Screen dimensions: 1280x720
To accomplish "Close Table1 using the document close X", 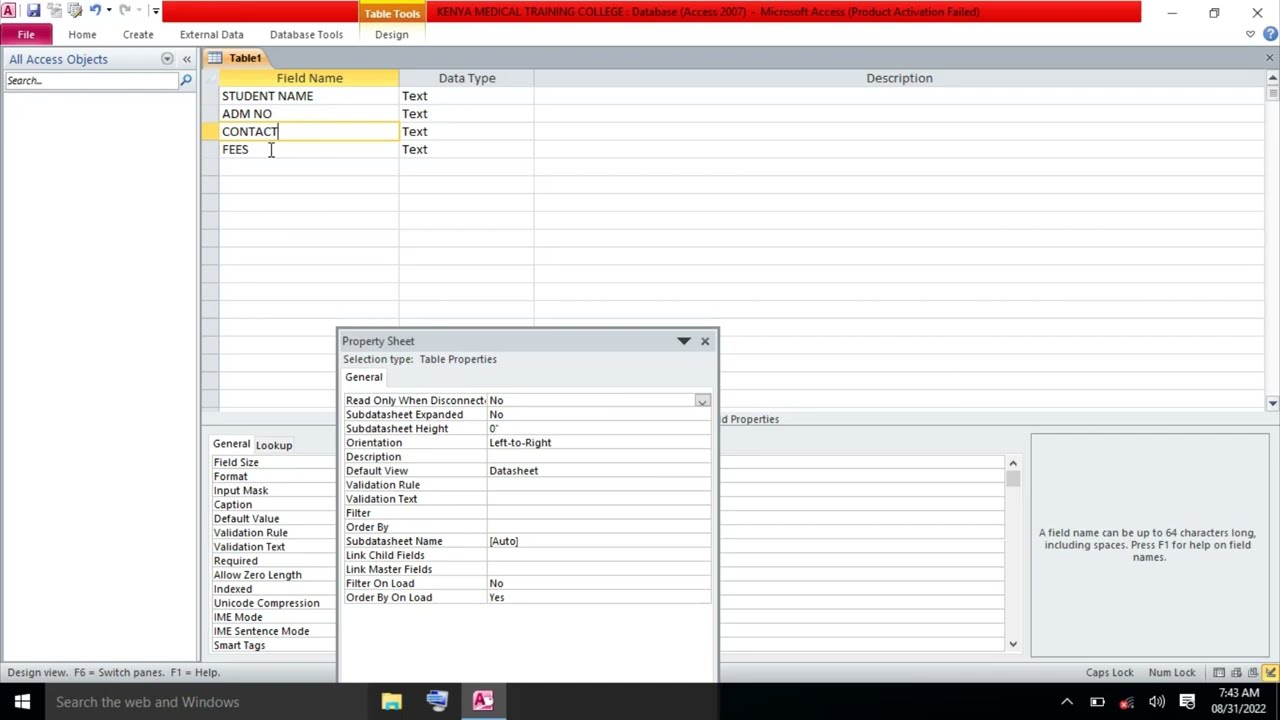I will (x=1270, y=58).
